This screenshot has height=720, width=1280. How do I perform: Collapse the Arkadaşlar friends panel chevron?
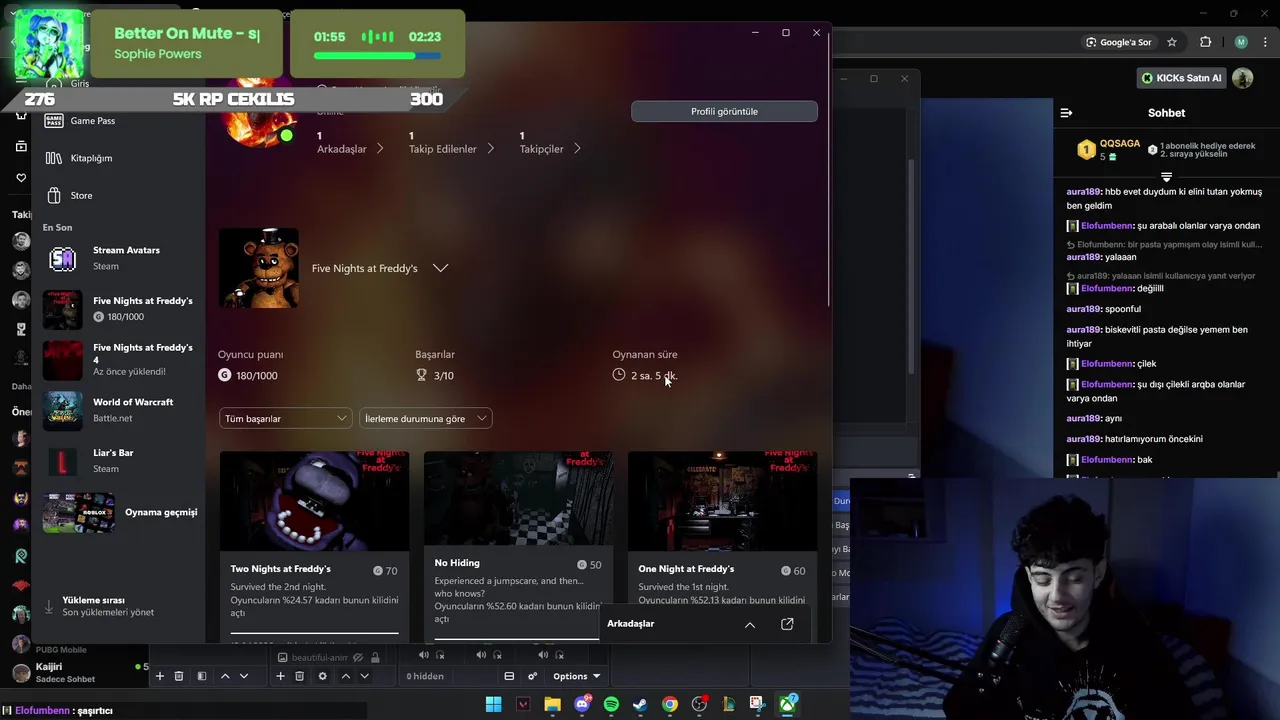750,624
